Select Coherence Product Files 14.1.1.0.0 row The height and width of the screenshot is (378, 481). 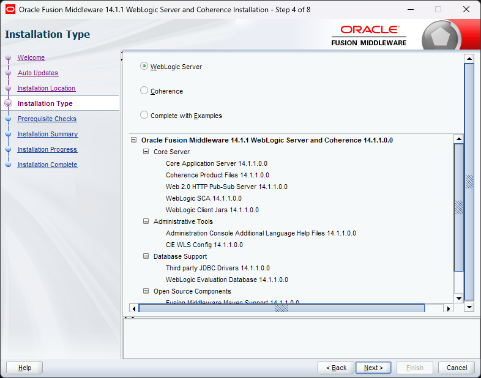[x=217, y=175]
